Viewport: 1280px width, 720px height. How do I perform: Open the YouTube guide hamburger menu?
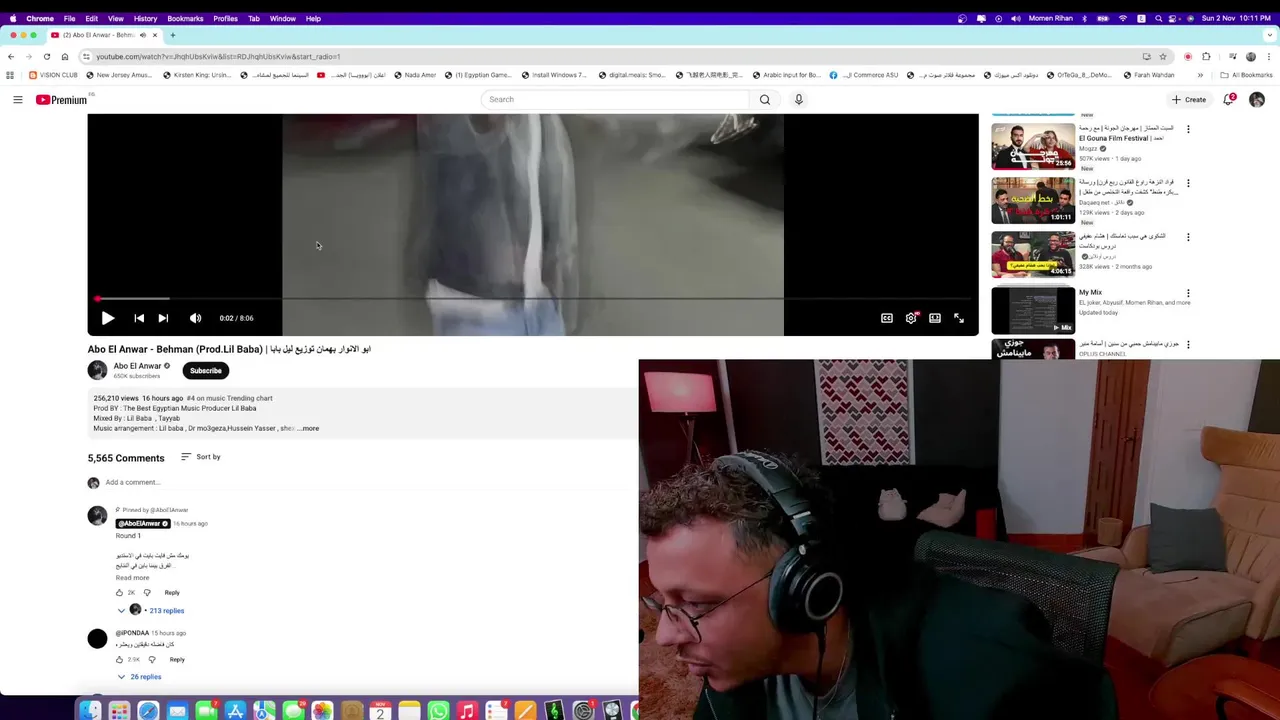(x=17, y=99)
